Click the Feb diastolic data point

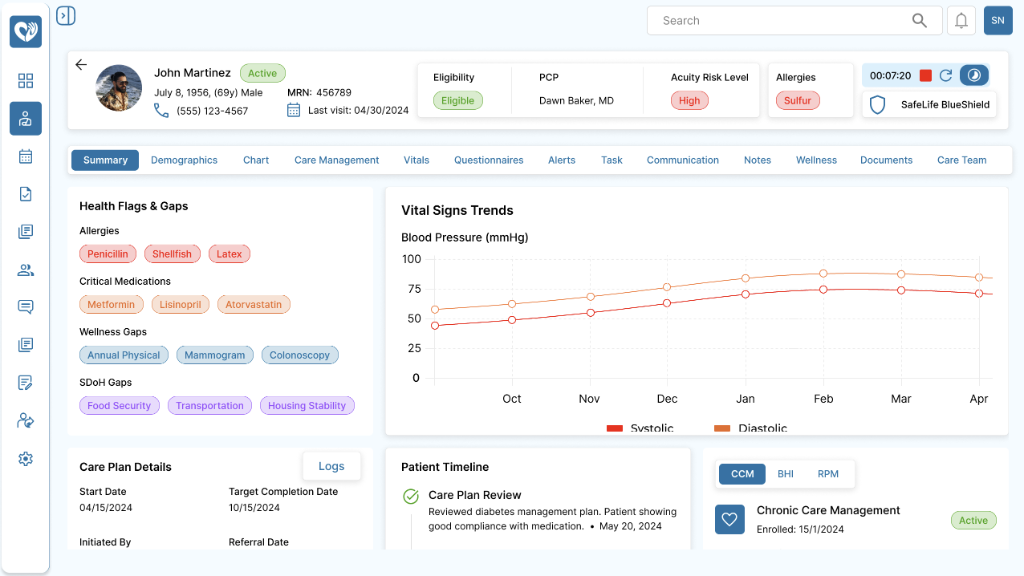click(x=824, y=274)
